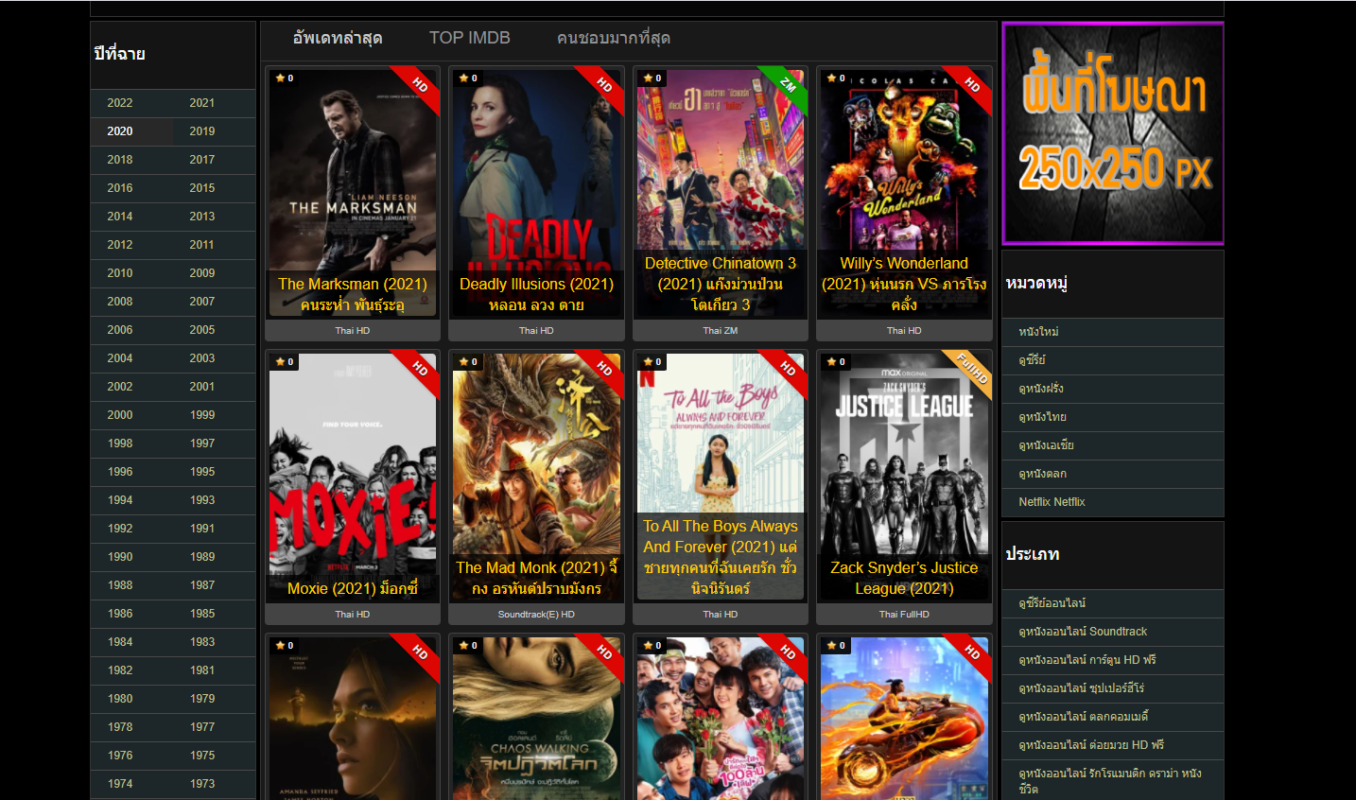
Task: Click the orange motorcycle animation poster
Action: pos(904,718)
